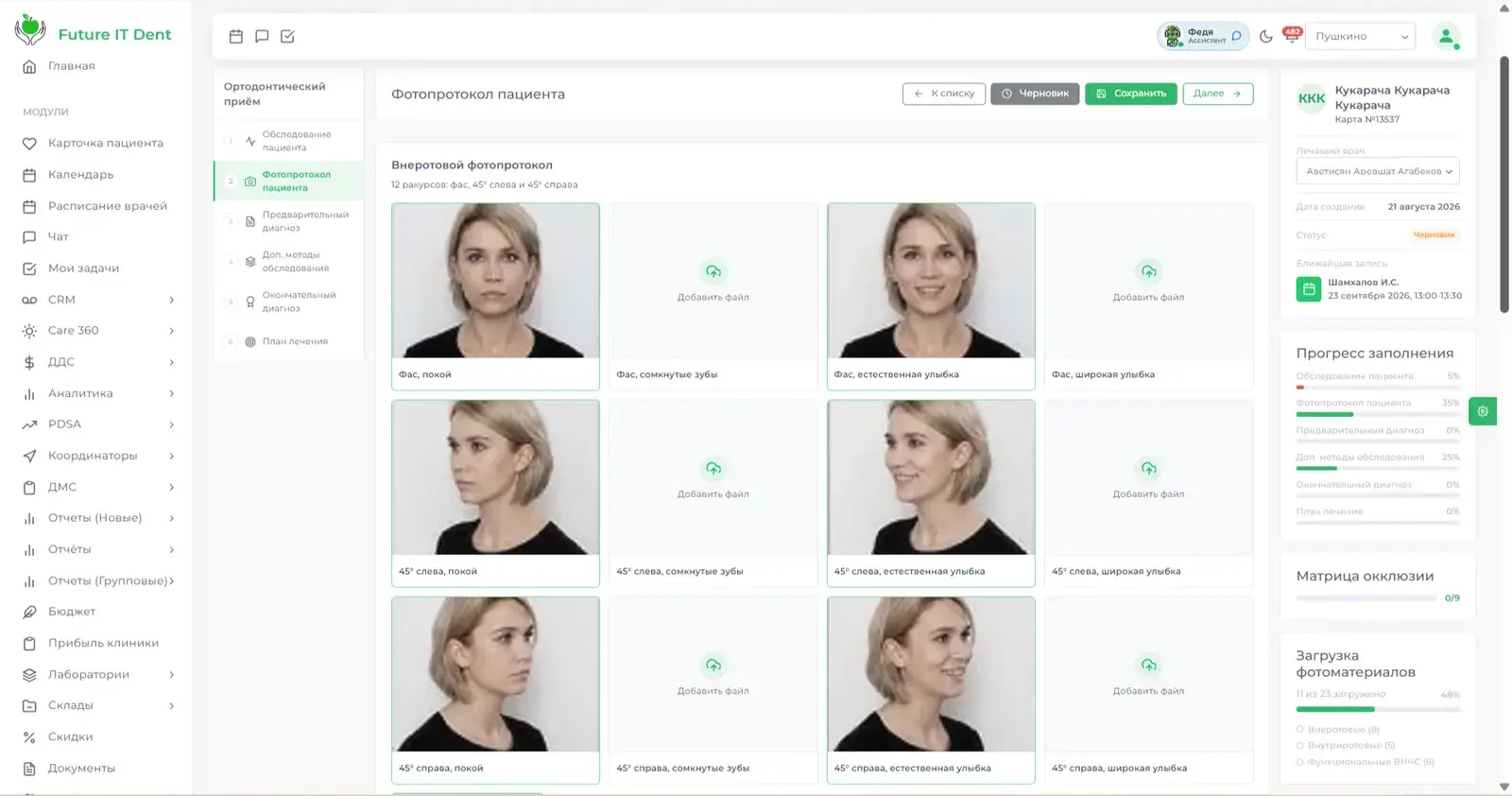Click the Скидки percent icon
Viewport: 1512px width, 796px height.
tap(29, 737)
